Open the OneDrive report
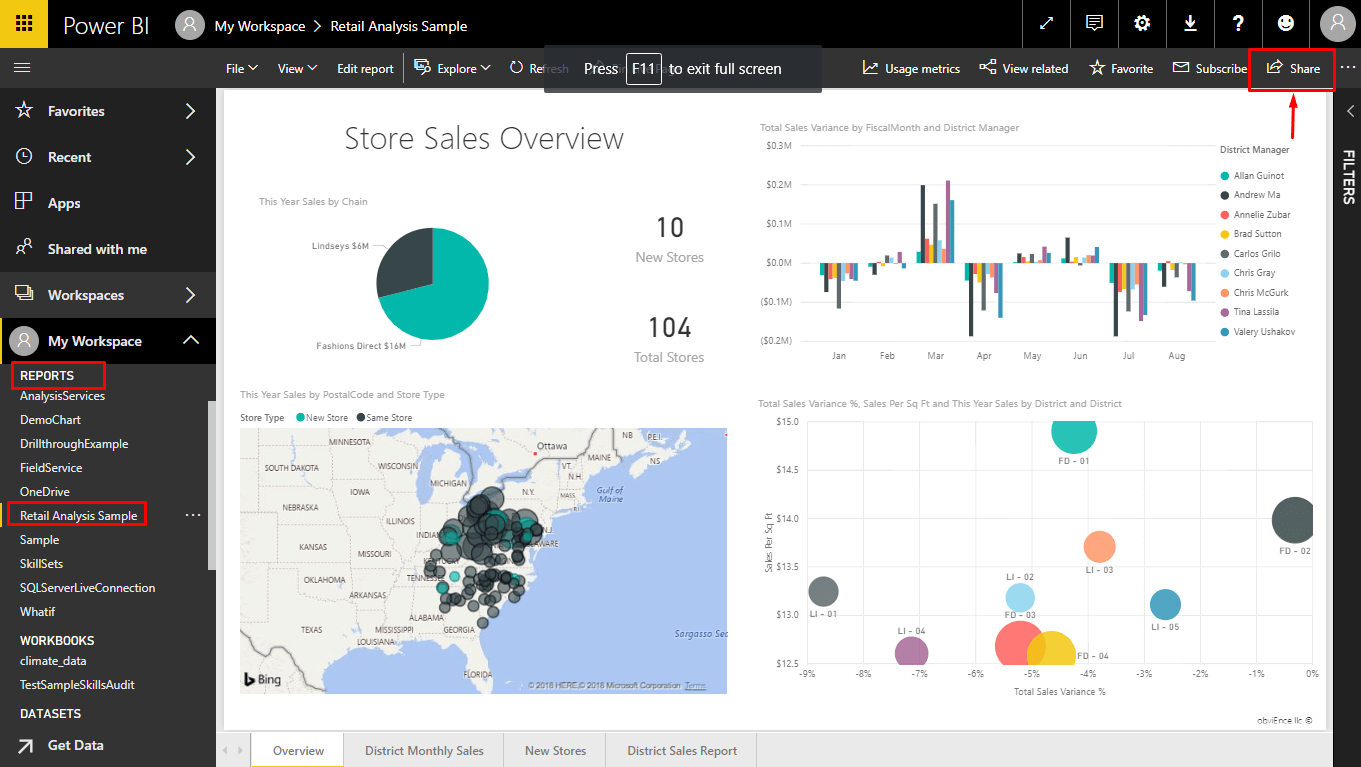 (x=45, y=492)
